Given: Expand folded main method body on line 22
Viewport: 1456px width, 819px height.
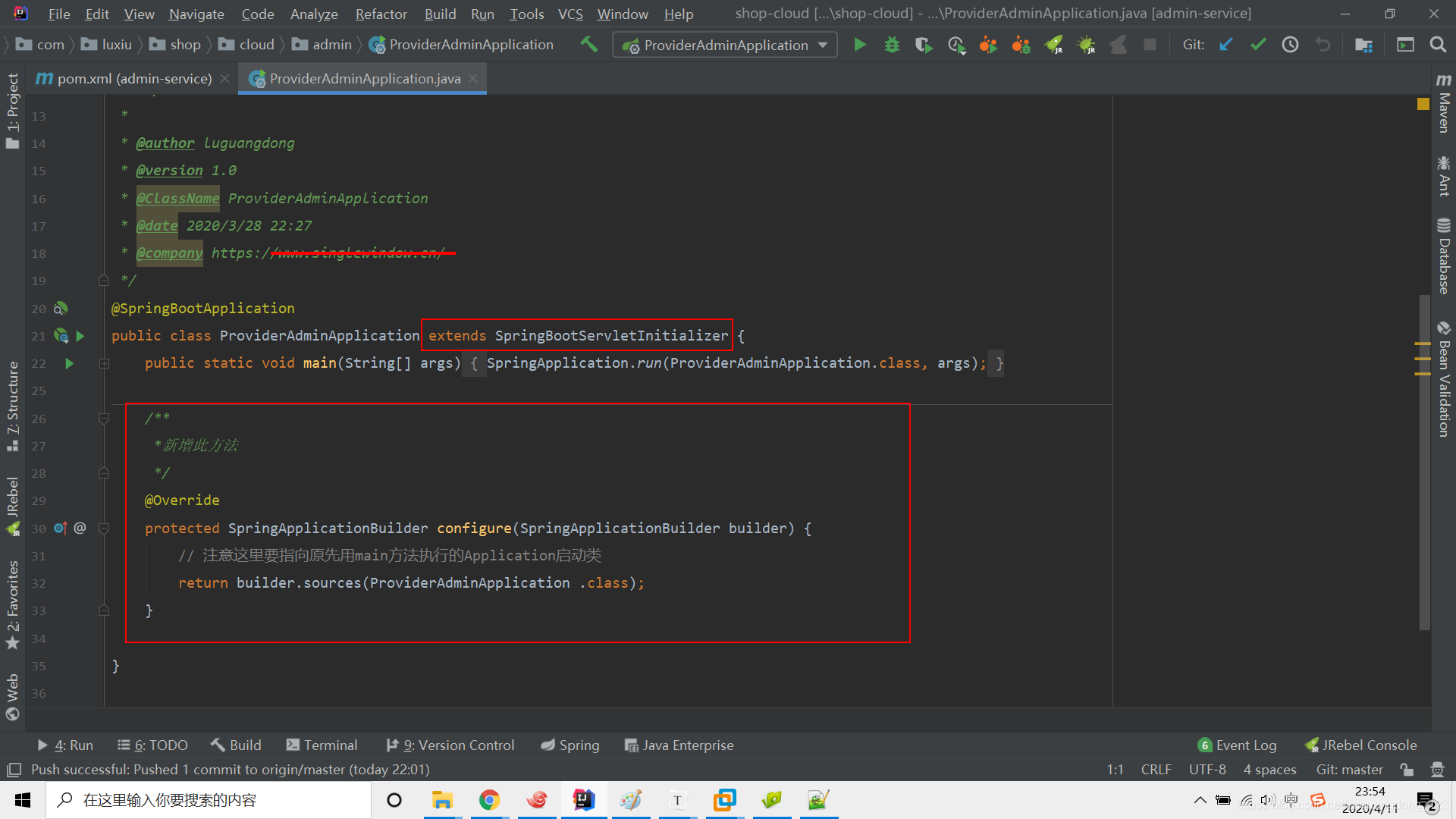Looking at the screenshot, I should click(x=104, y=363).
